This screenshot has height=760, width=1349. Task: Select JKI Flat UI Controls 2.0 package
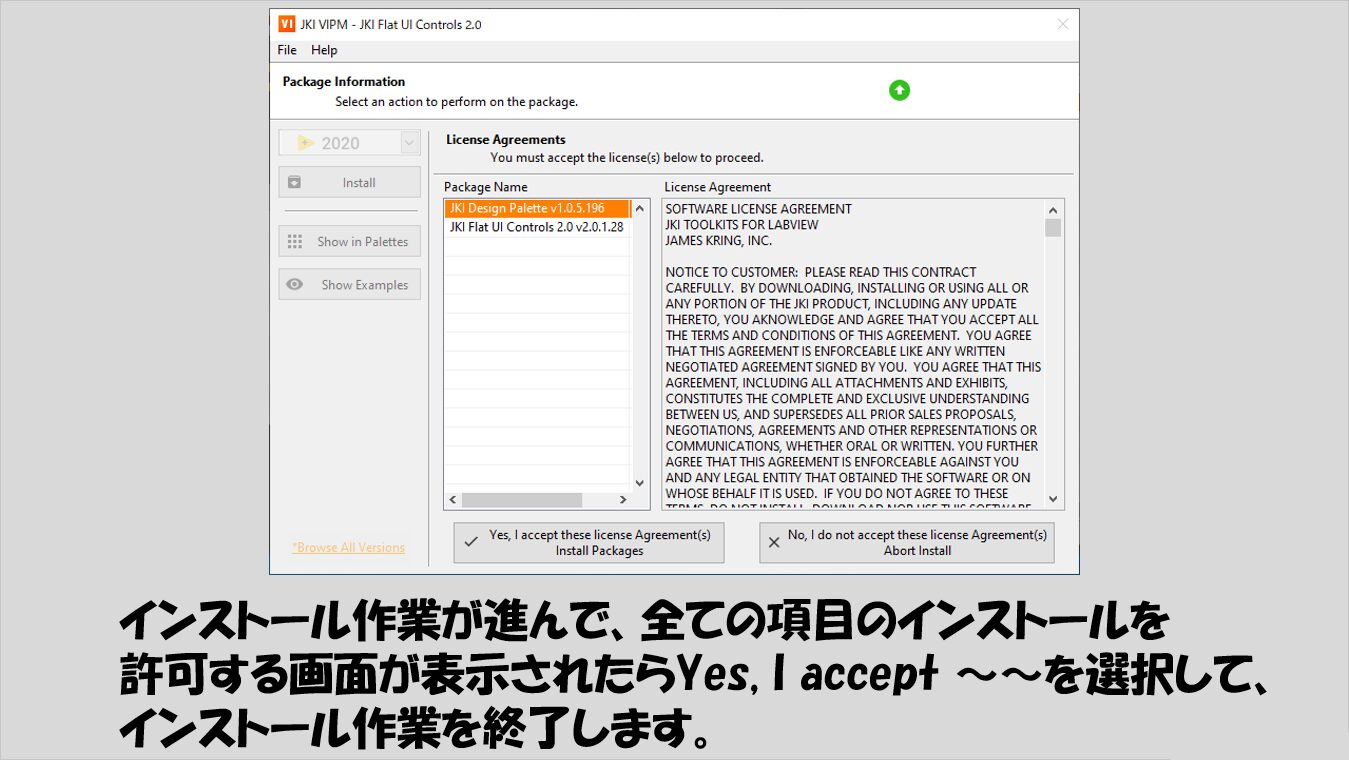click(538, 227)
